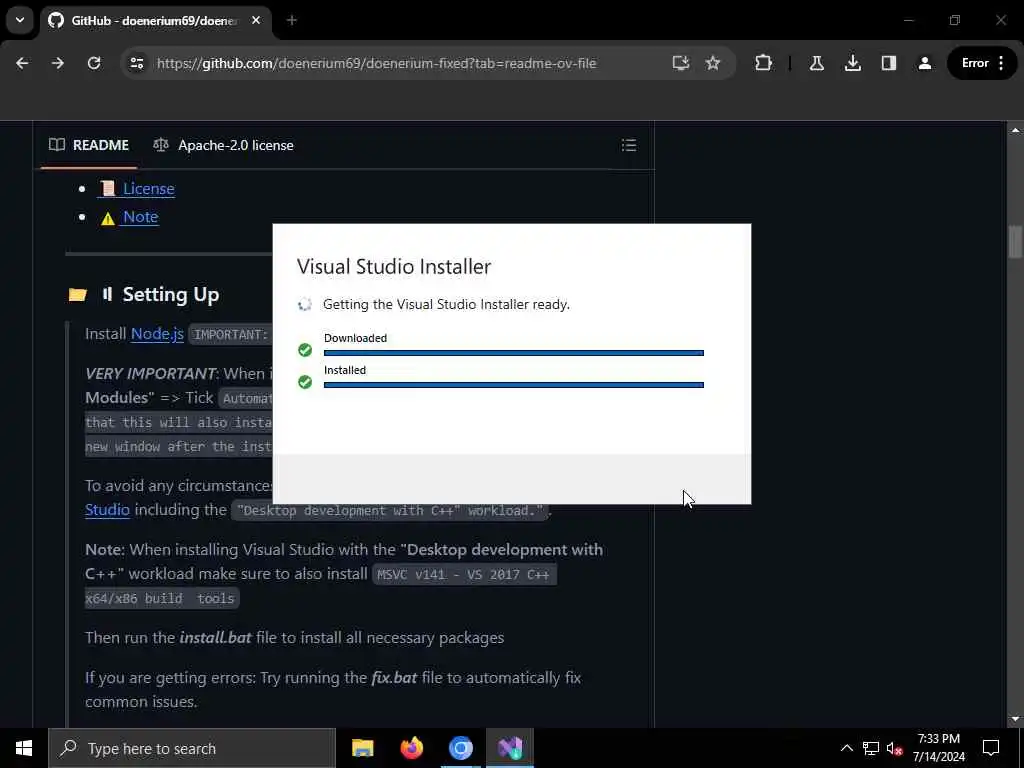
Task: Open the Node.js link
Action: (157, 334)
